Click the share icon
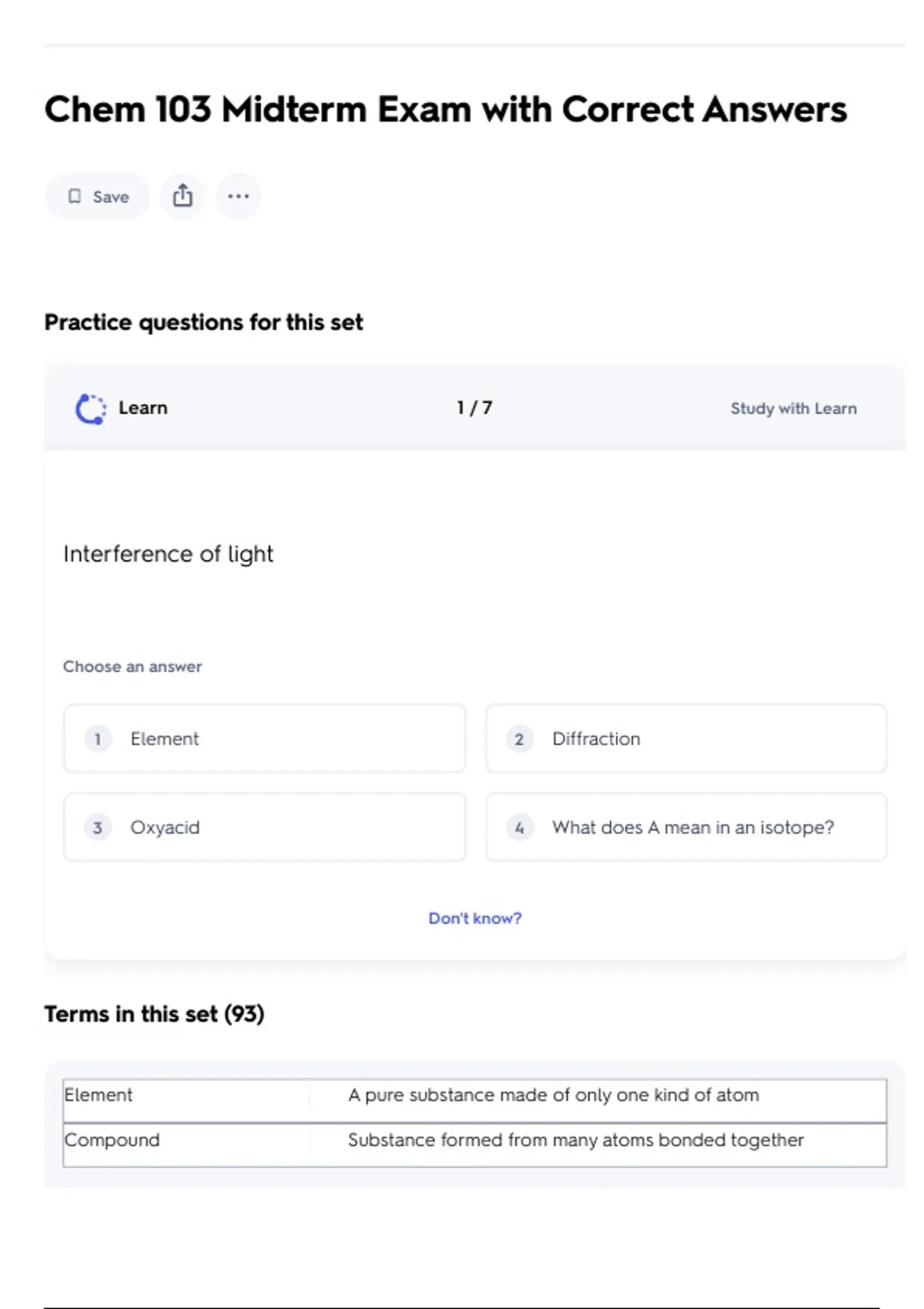 coord(182,196)
